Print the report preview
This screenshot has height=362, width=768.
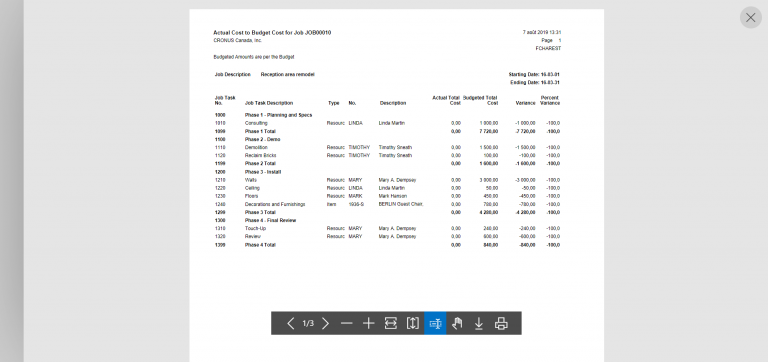tap(501, 323)
